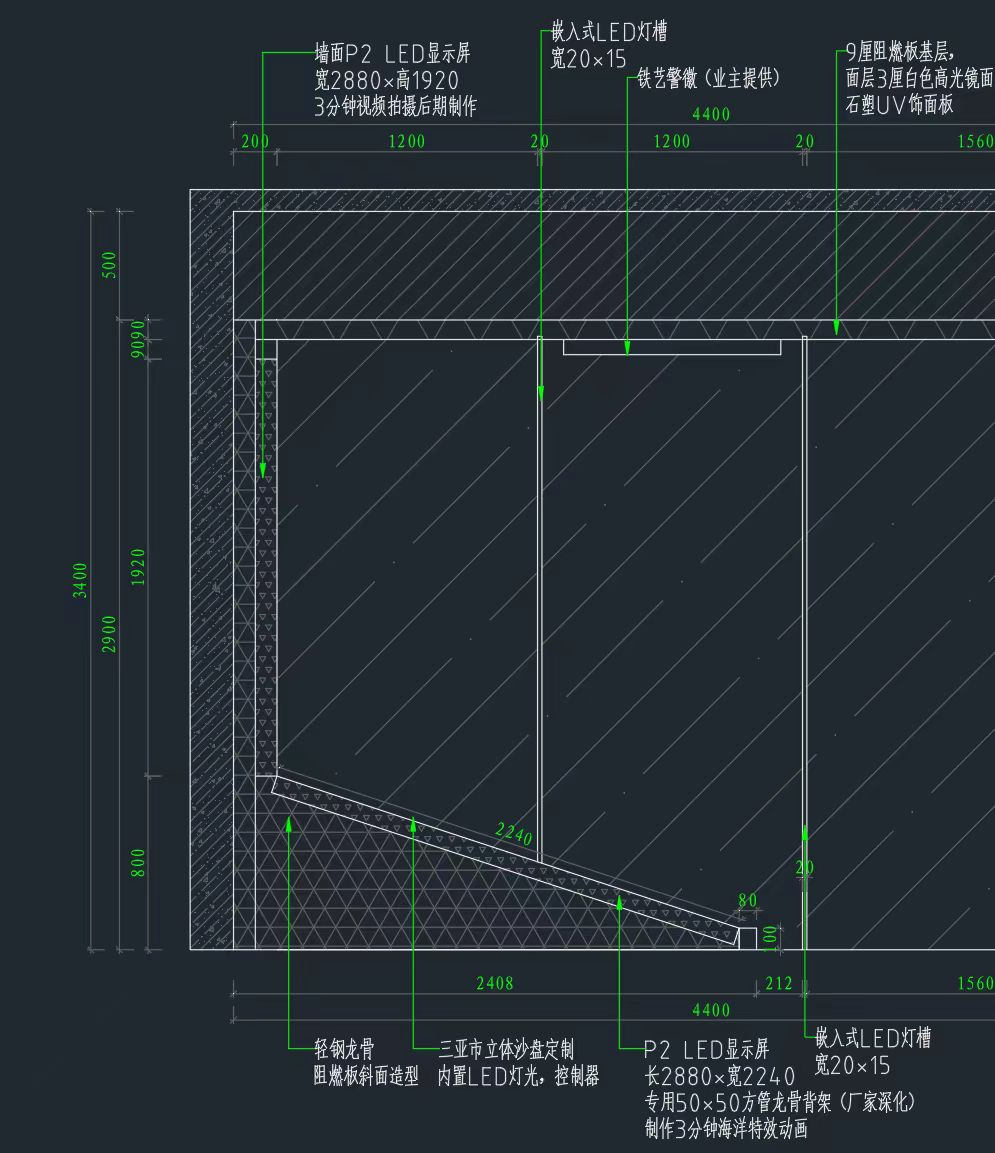Screen dimensions: 995x1153
Task: Select the 3分钟视频拍摄后期制作 text line
Action: pos(395,107)
